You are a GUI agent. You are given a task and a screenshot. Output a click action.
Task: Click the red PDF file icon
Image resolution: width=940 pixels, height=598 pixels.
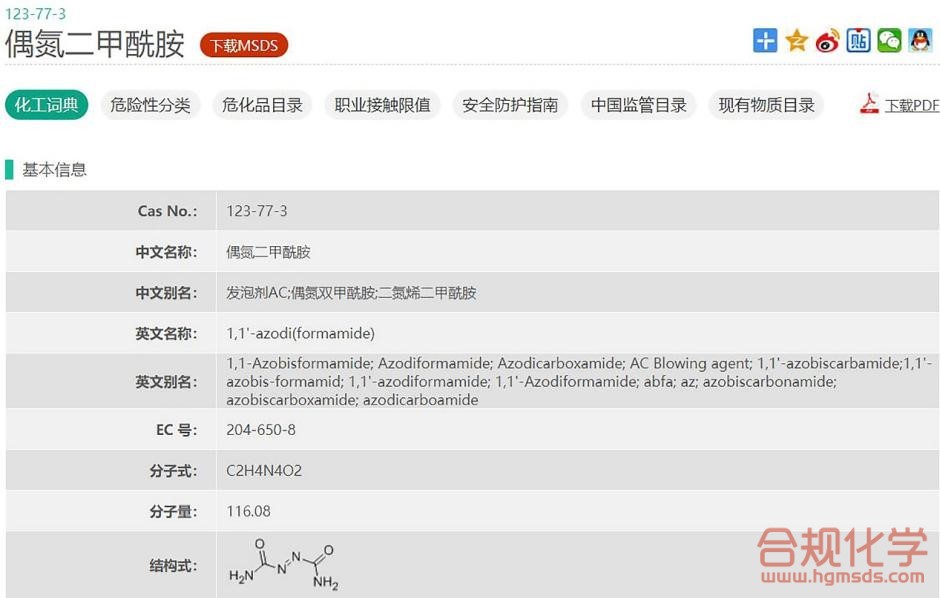[869, 104]
